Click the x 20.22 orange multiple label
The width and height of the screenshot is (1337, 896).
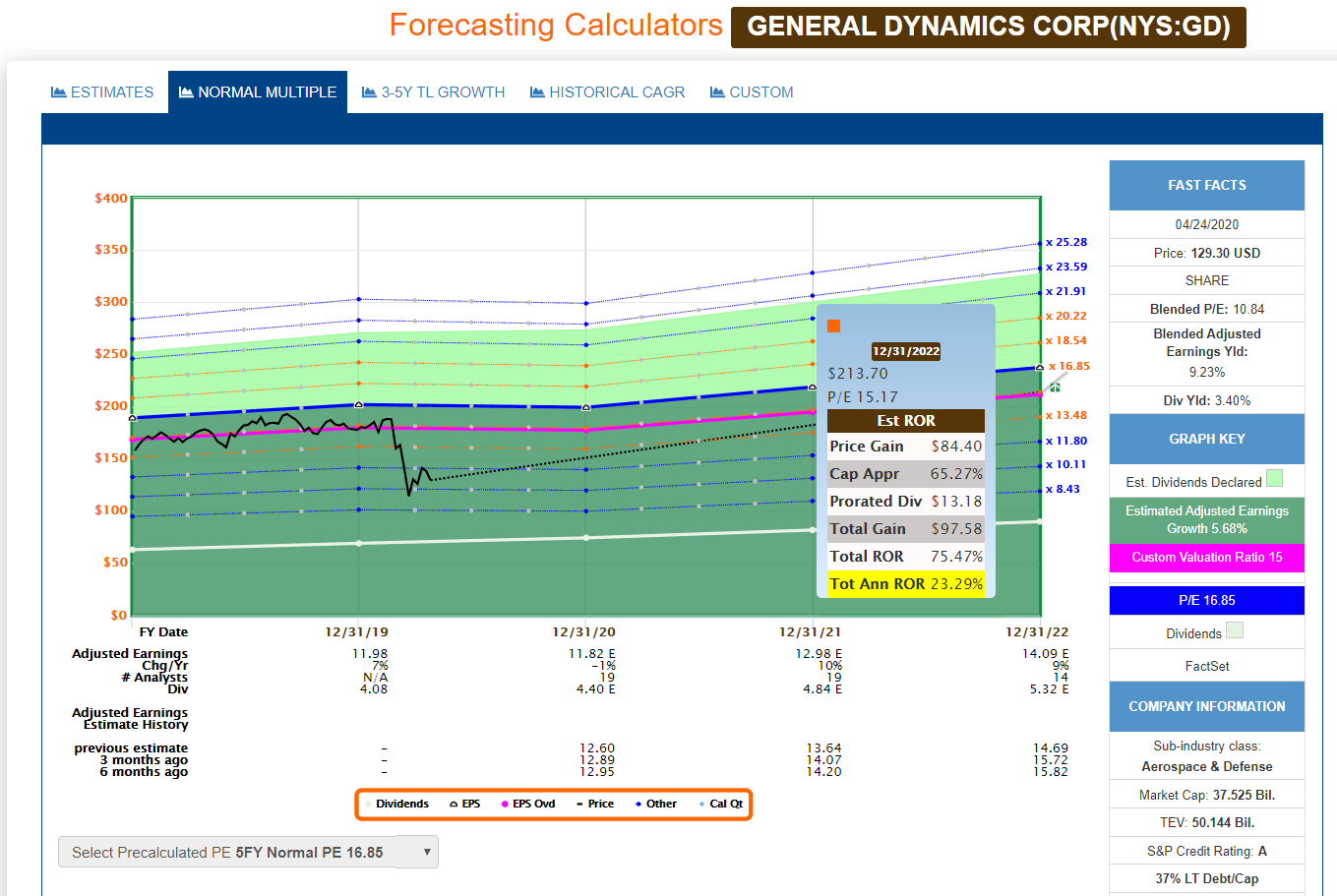point(1066,316)
